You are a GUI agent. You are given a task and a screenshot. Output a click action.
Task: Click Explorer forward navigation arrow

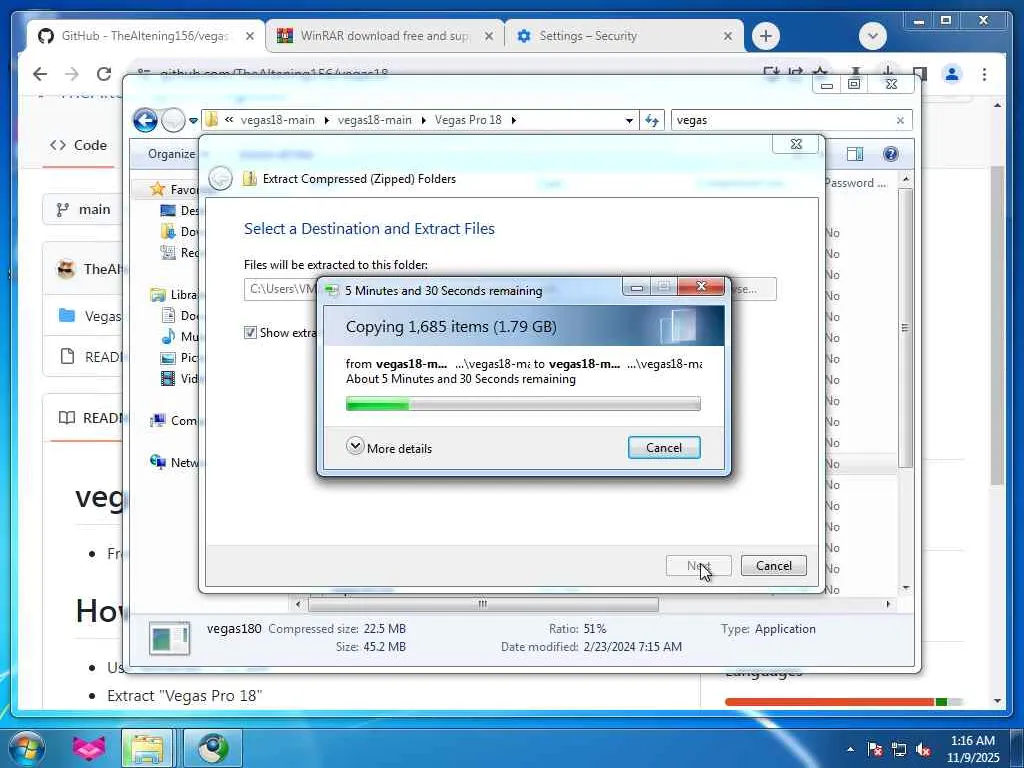[x=173, y=120]
